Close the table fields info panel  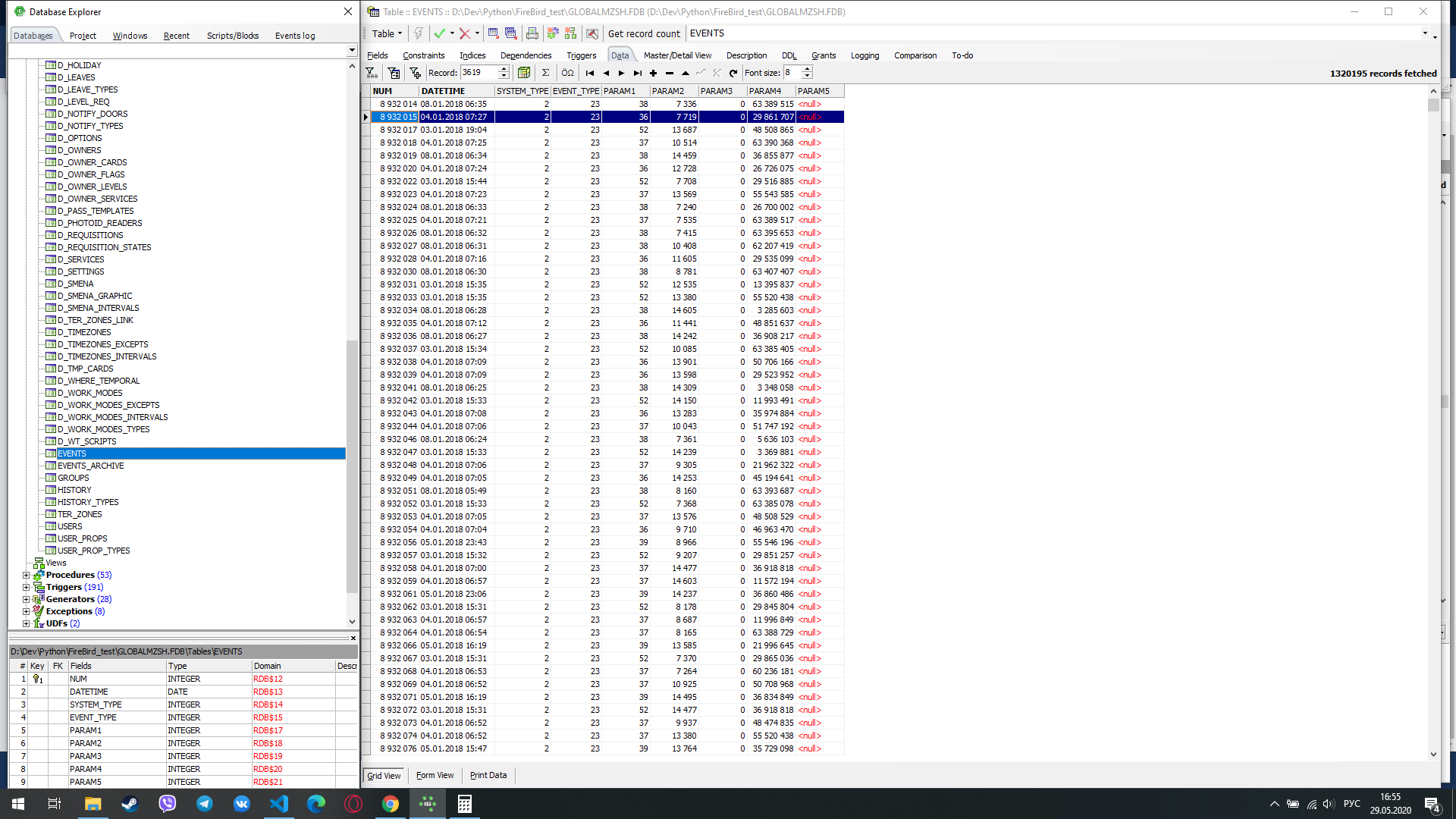(x=353, y=639)
